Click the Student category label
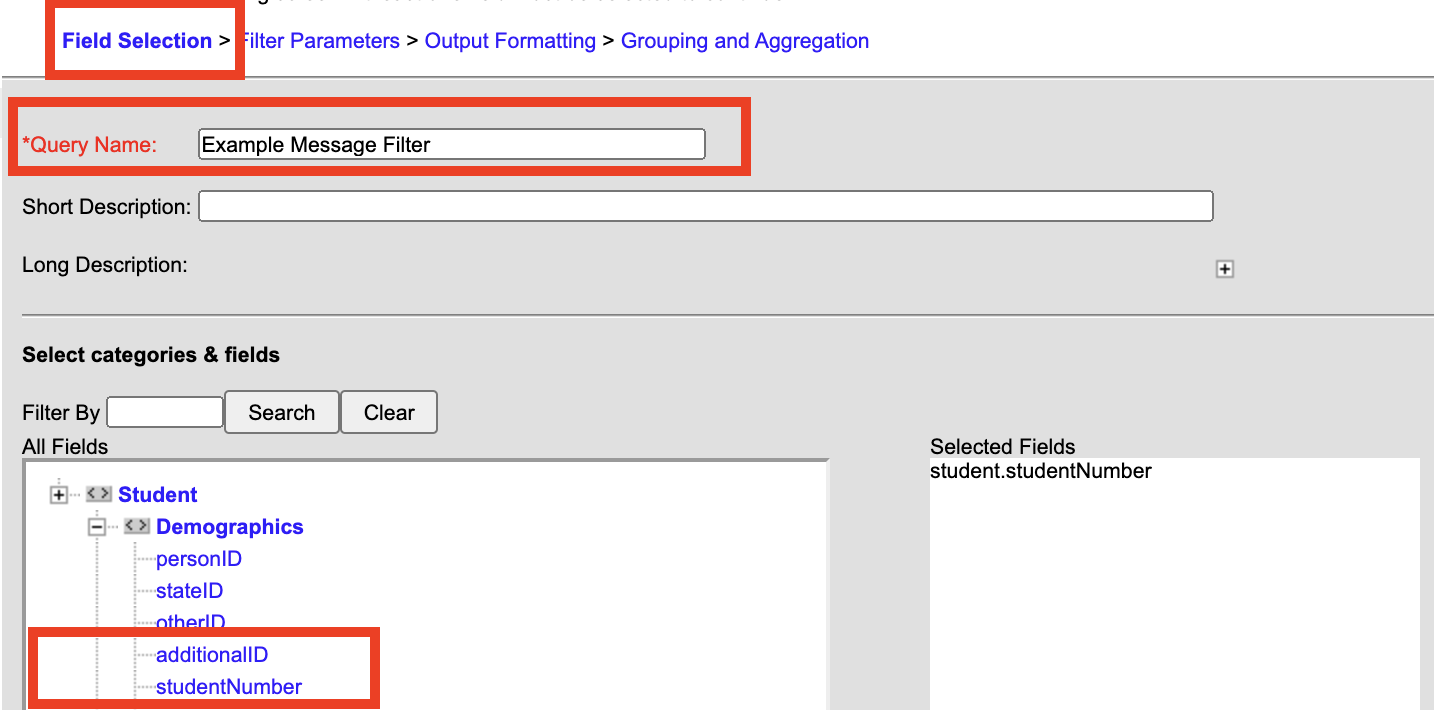Screen dimensions: 1434x710 tap(158, 495)
